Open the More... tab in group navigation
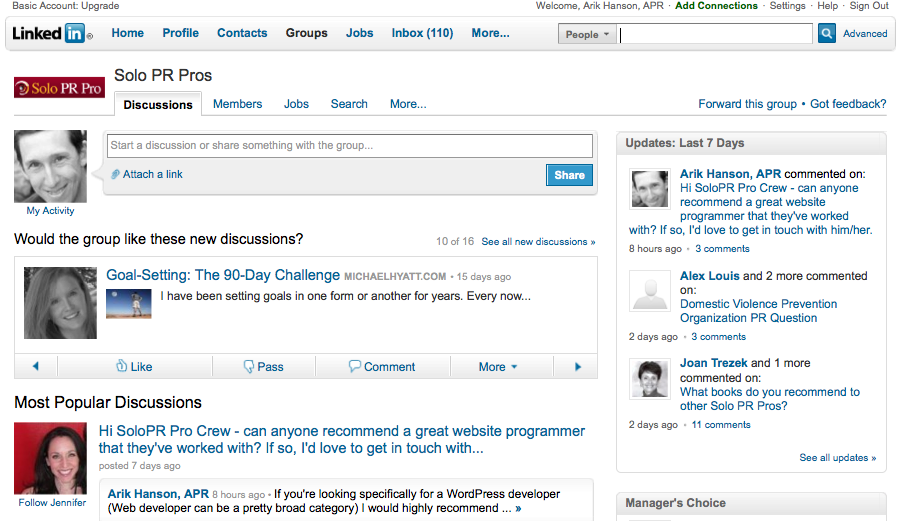The image size is (897, 521). click(x=408, y=104)
